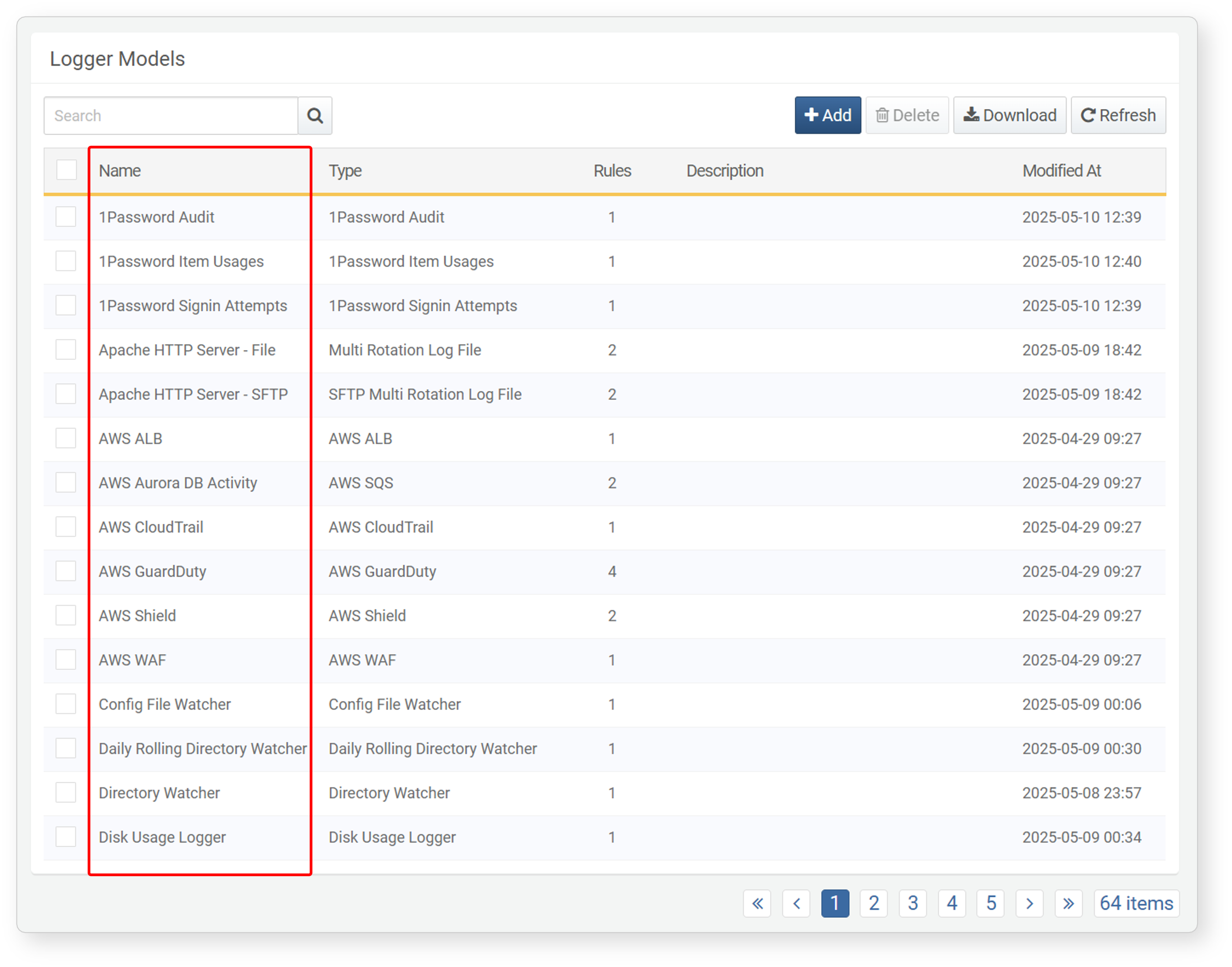Click the SFTP Multi Rotation Log File type
The height and width of the screenshot is (967, 1232).
point(425,394)
